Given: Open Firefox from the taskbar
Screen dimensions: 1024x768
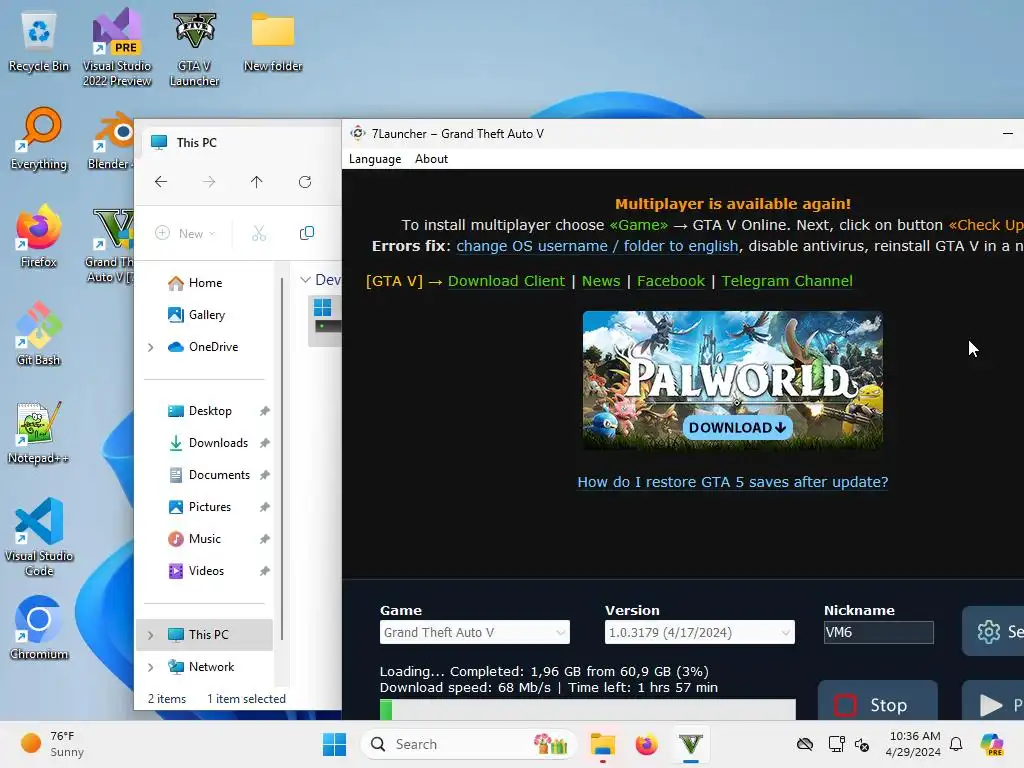Looking at the screenshot, I should click(x=647, y=744).
